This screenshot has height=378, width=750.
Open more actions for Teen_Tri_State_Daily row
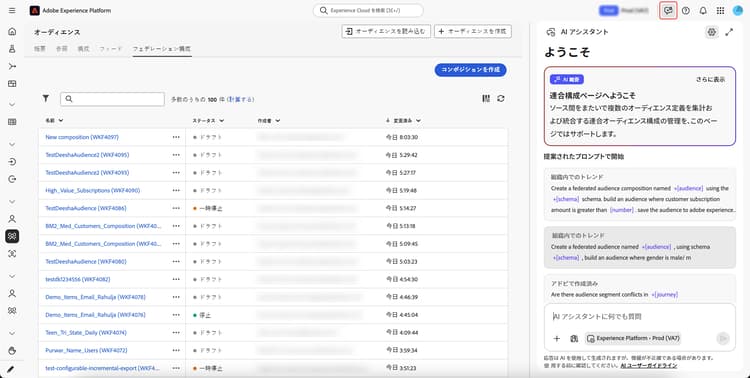pos(176,333)
